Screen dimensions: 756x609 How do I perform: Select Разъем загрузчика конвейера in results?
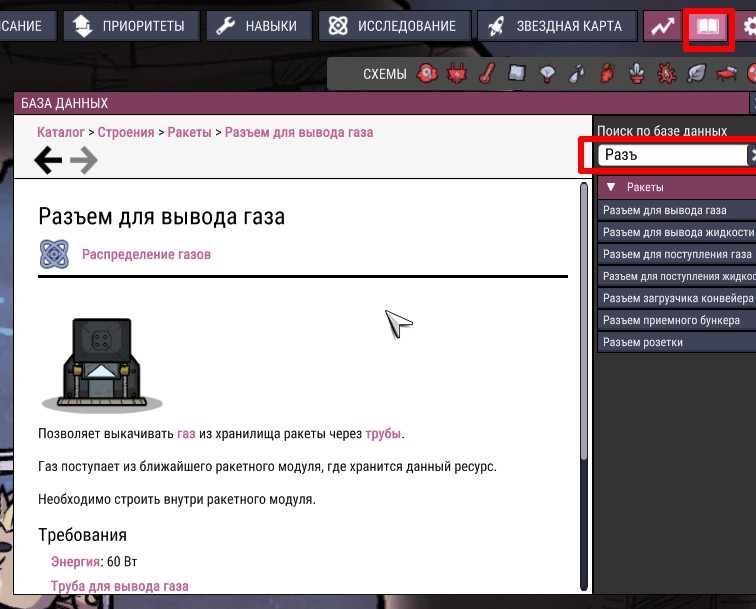(677, 298)
